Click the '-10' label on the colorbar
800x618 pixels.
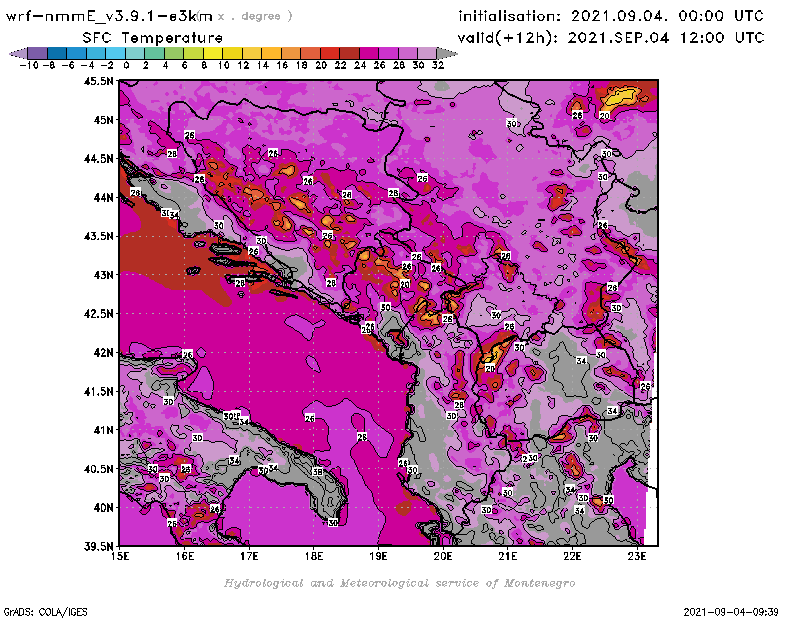pos(29,65)
